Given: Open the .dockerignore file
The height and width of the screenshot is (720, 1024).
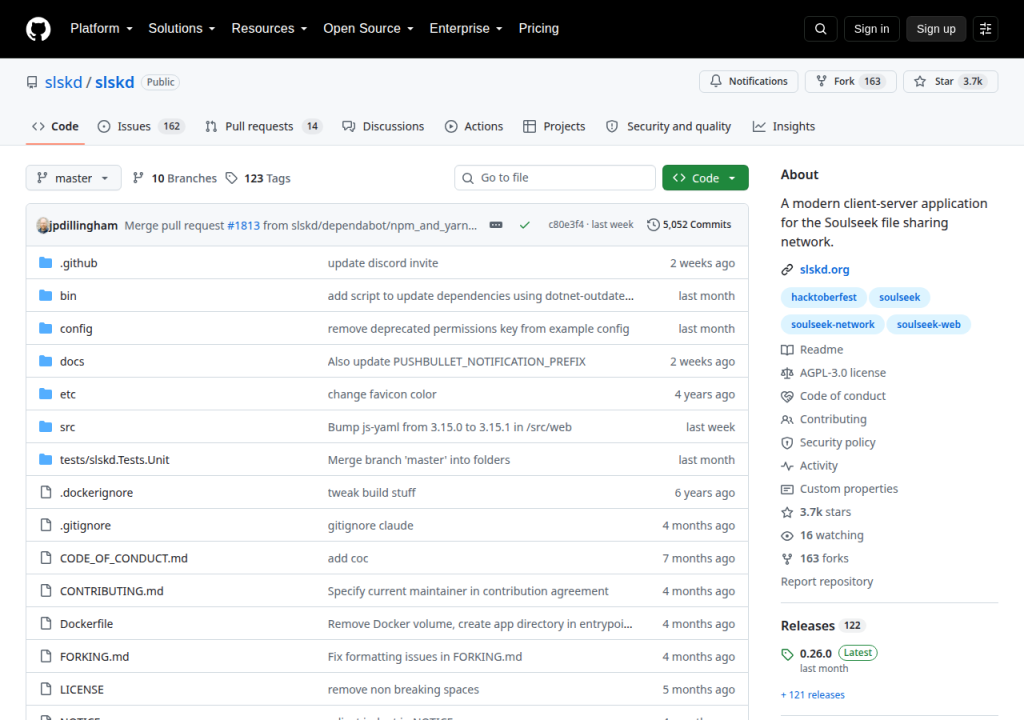Looking at the screenshot, I should point(96,493).
